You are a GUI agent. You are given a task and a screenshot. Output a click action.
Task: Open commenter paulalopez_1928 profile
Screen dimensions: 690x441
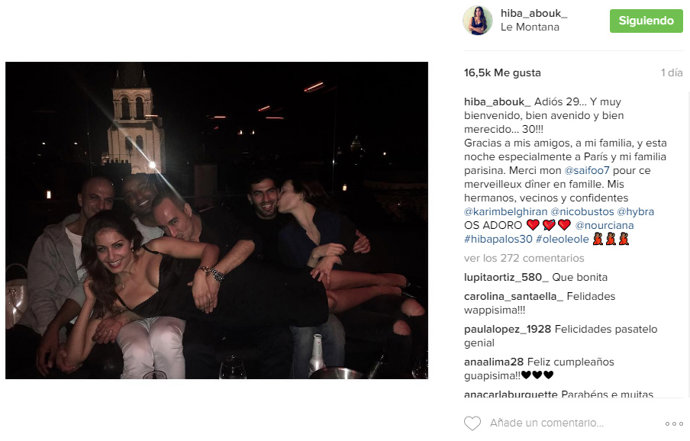[x=507, y=329]
